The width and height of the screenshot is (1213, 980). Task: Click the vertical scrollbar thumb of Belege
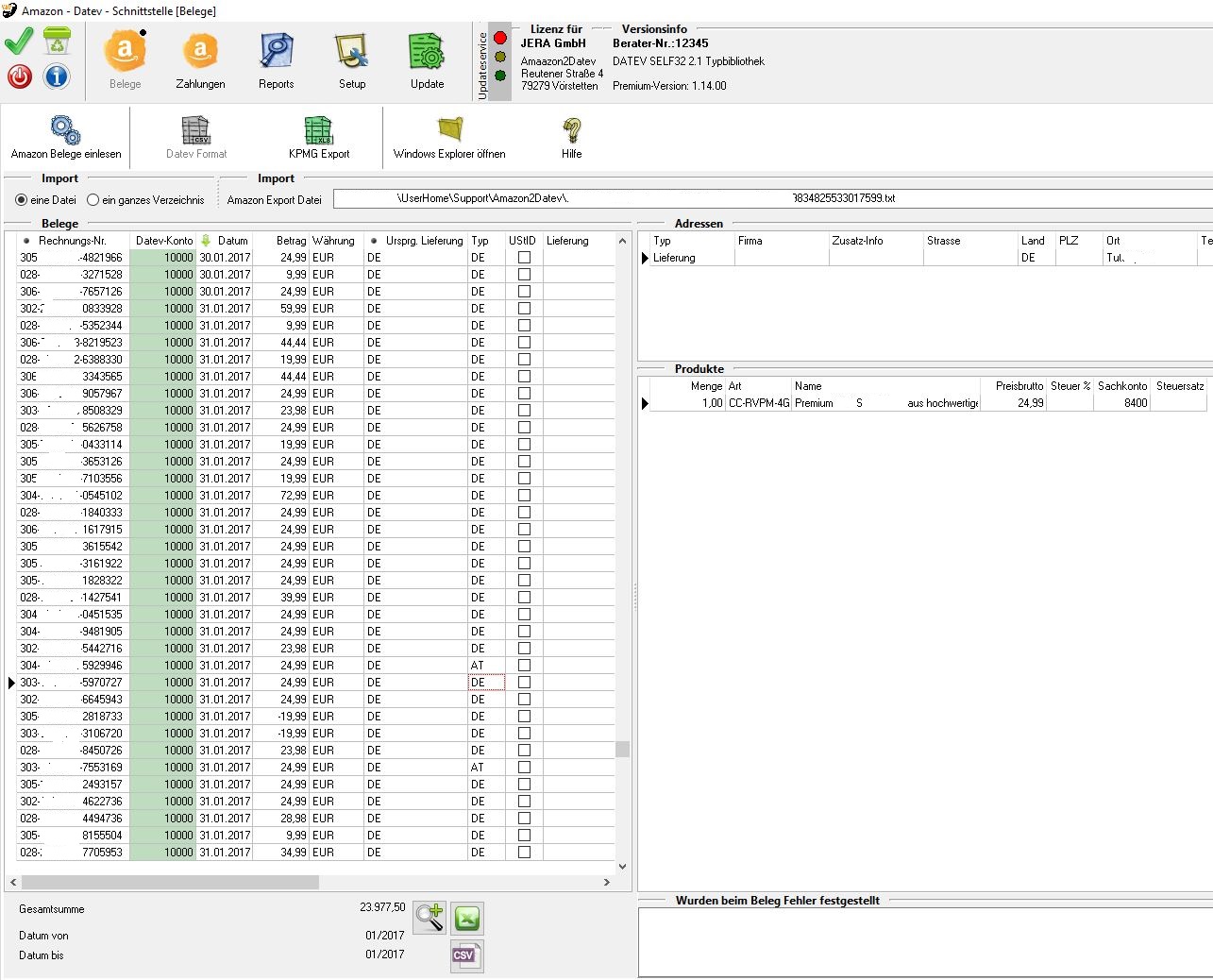[622, 750]
